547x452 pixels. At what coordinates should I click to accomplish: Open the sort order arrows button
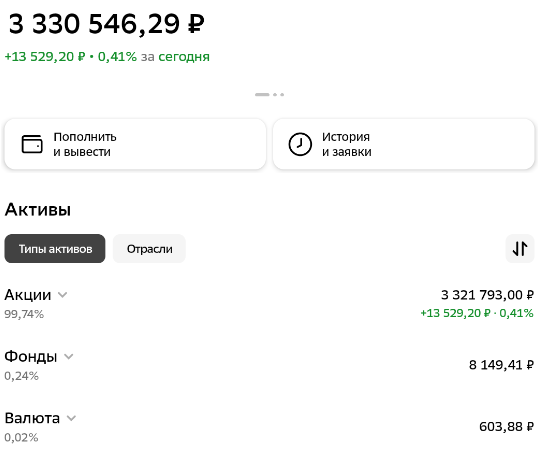click(x=520, y=248)
